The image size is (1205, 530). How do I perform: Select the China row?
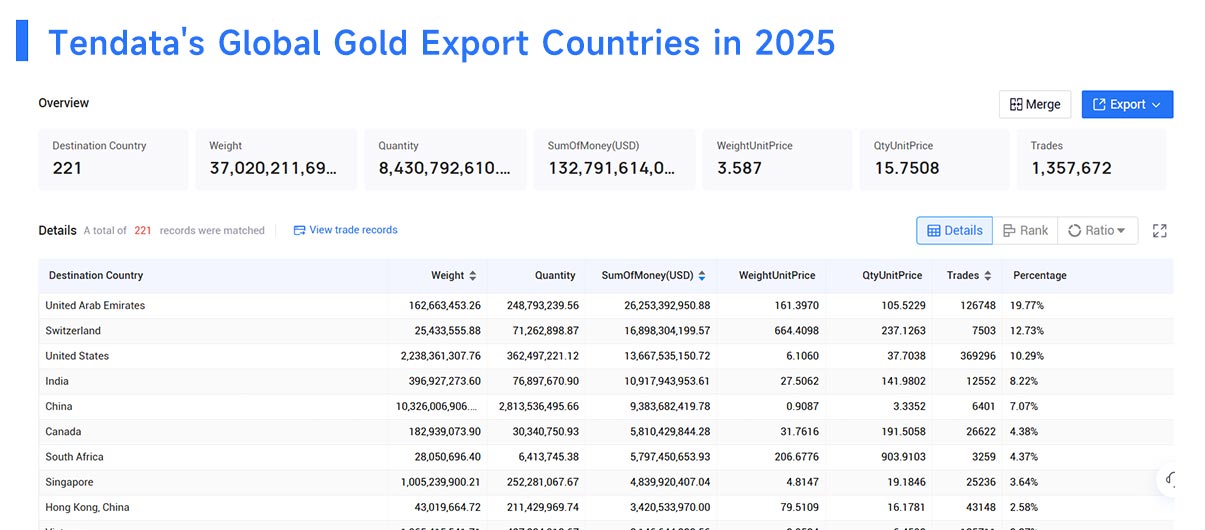pyautogui.click(x=606, y=406)
